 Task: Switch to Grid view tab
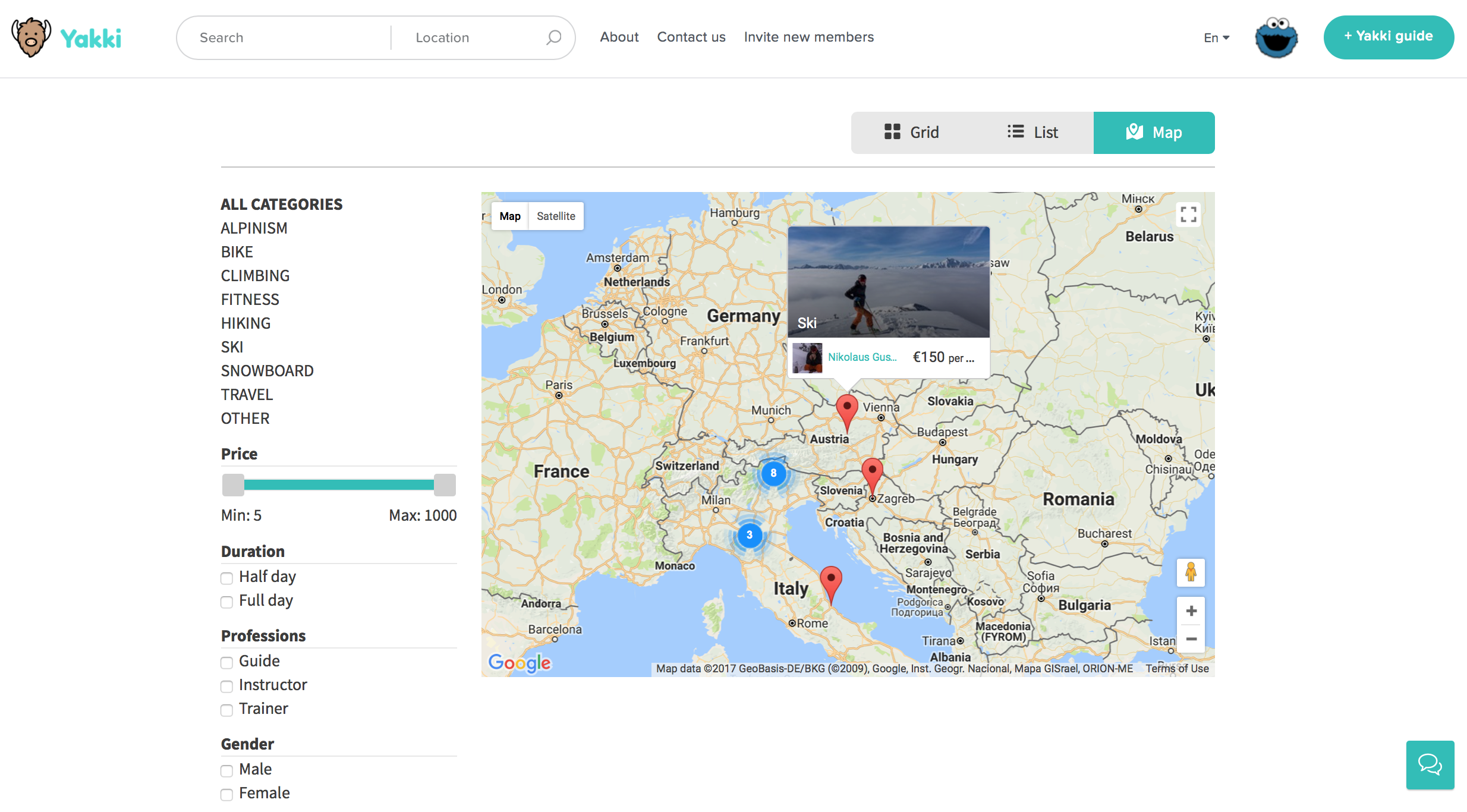(912, 132)
